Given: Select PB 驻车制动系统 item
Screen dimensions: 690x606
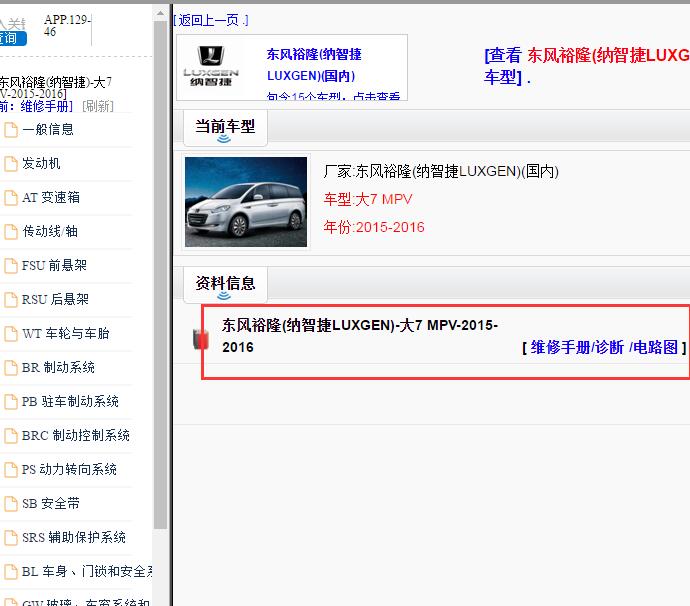Looking at the screenshot, I should point(70,401).
